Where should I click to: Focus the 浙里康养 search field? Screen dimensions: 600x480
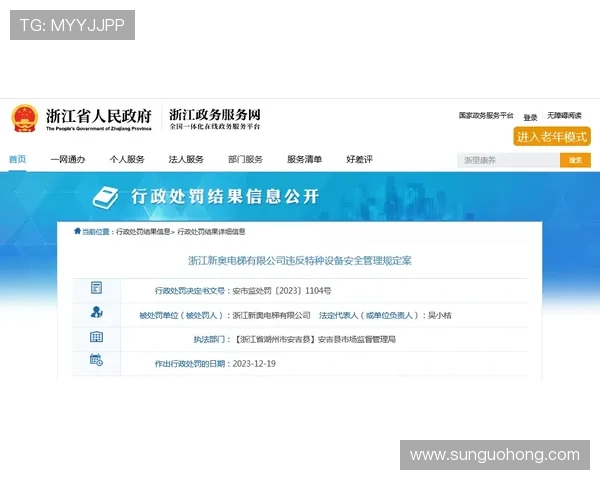coord(509,160)
